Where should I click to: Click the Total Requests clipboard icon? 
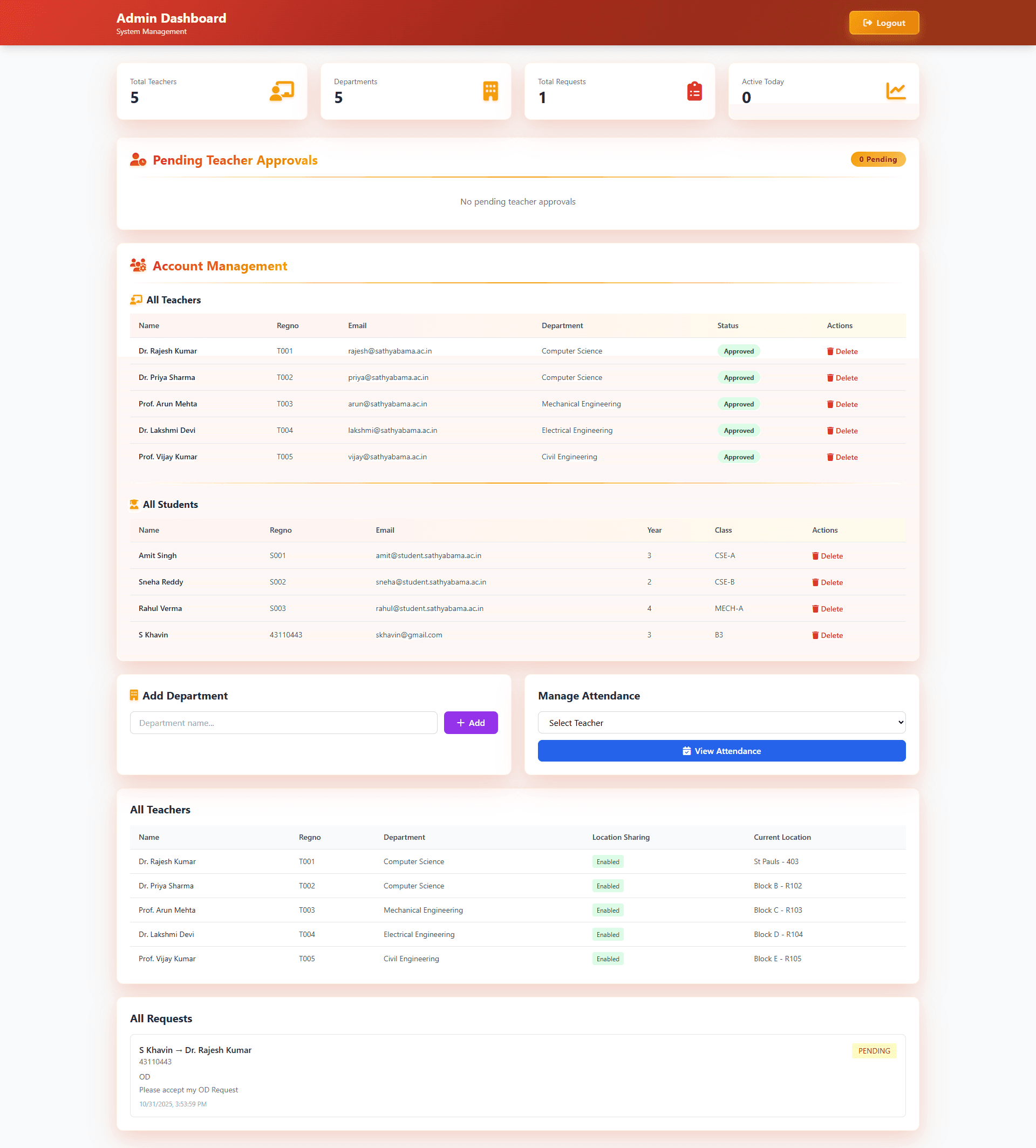694,91
